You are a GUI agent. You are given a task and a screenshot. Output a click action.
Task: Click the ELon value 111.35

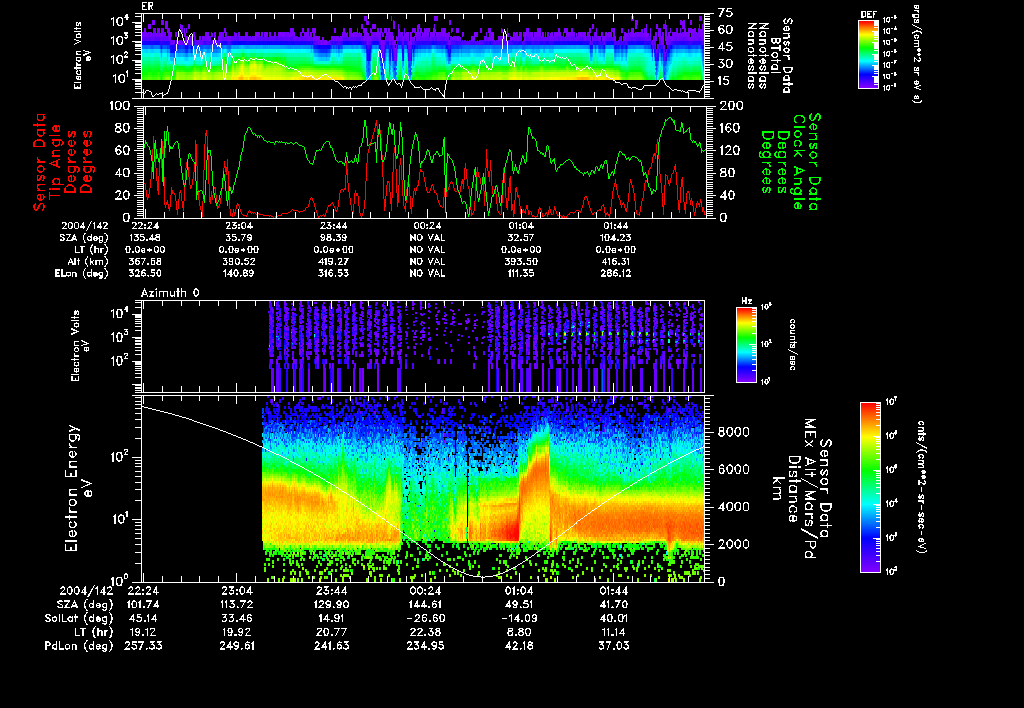point(520,274)
